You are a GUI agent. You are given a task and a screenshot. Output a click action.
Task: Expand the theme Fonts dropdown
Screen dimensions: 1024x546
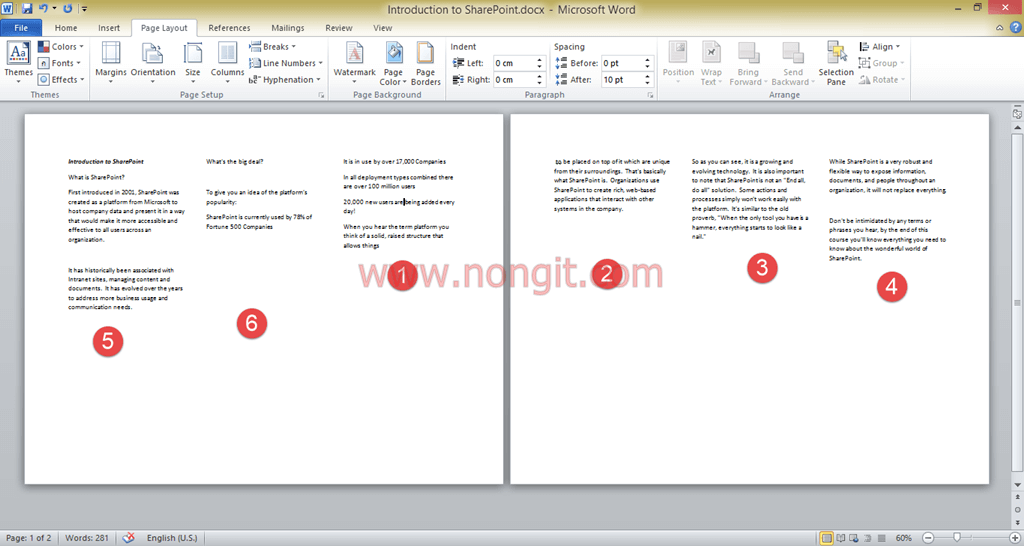59,63
